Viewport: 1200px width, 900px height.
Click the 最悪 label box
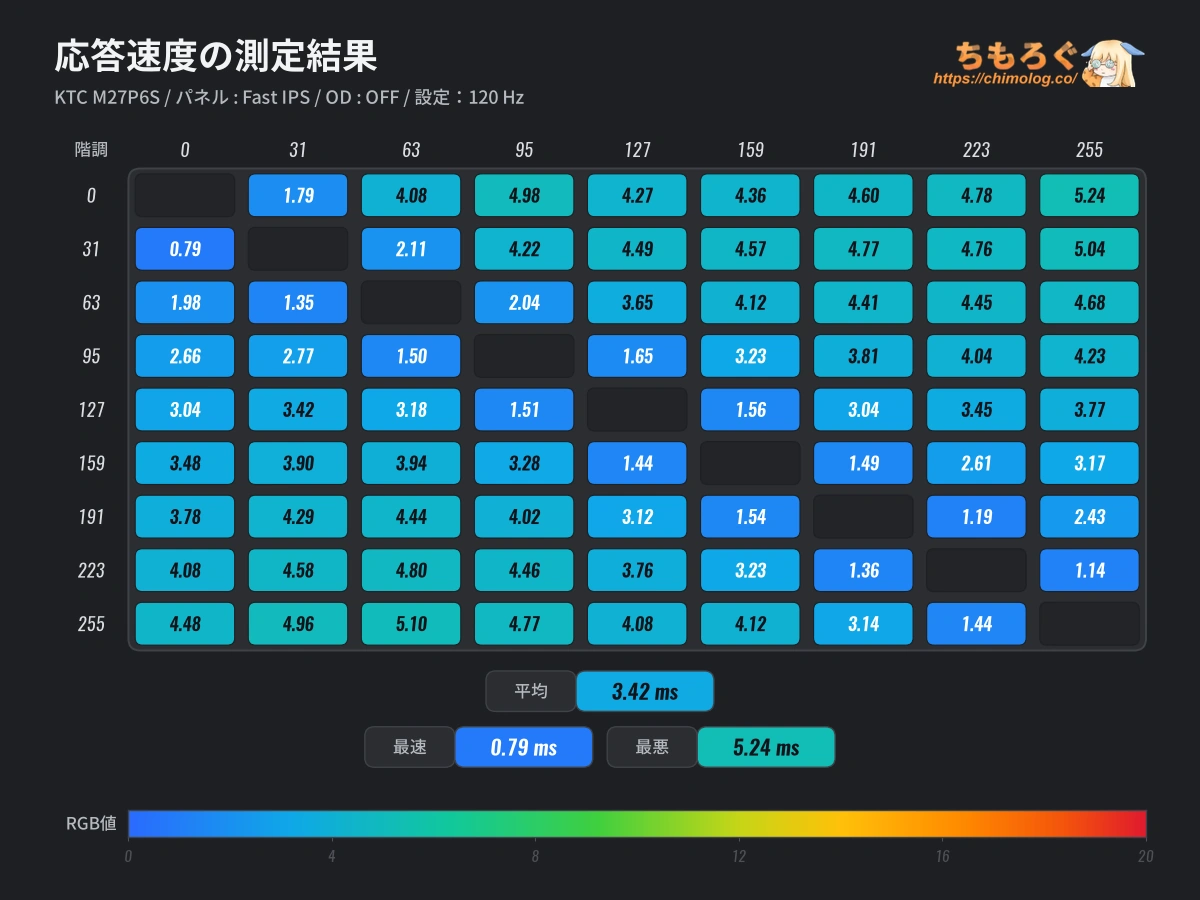point(652,747)
